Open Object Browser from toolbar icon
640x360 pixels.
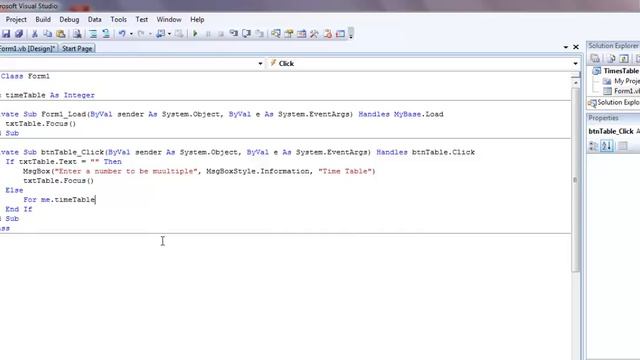coord(302,34)
